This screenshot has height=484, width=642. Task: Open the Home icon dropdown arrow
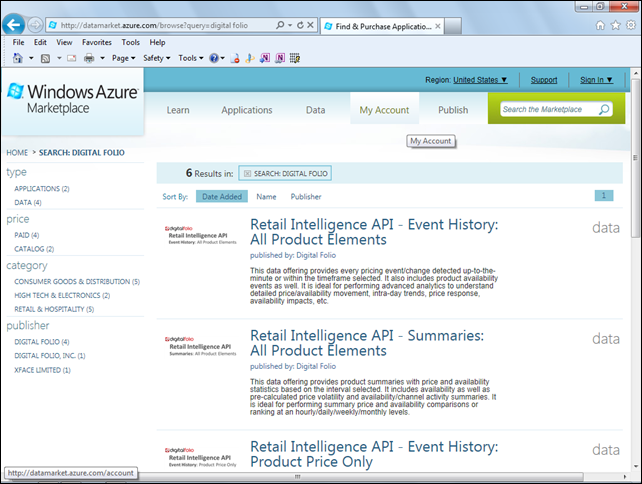31,58
